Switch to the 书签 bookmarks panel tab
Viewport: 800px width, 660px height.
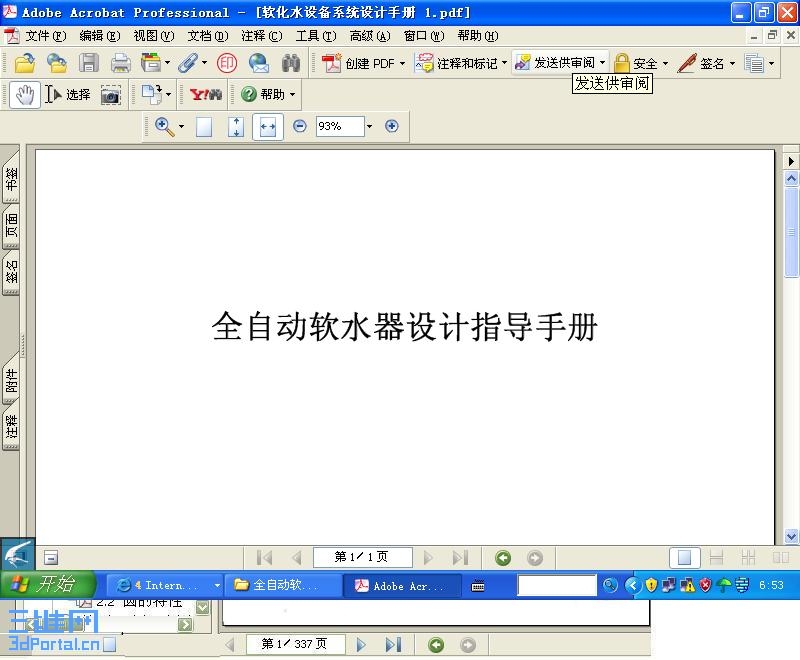tap(13, 180)
